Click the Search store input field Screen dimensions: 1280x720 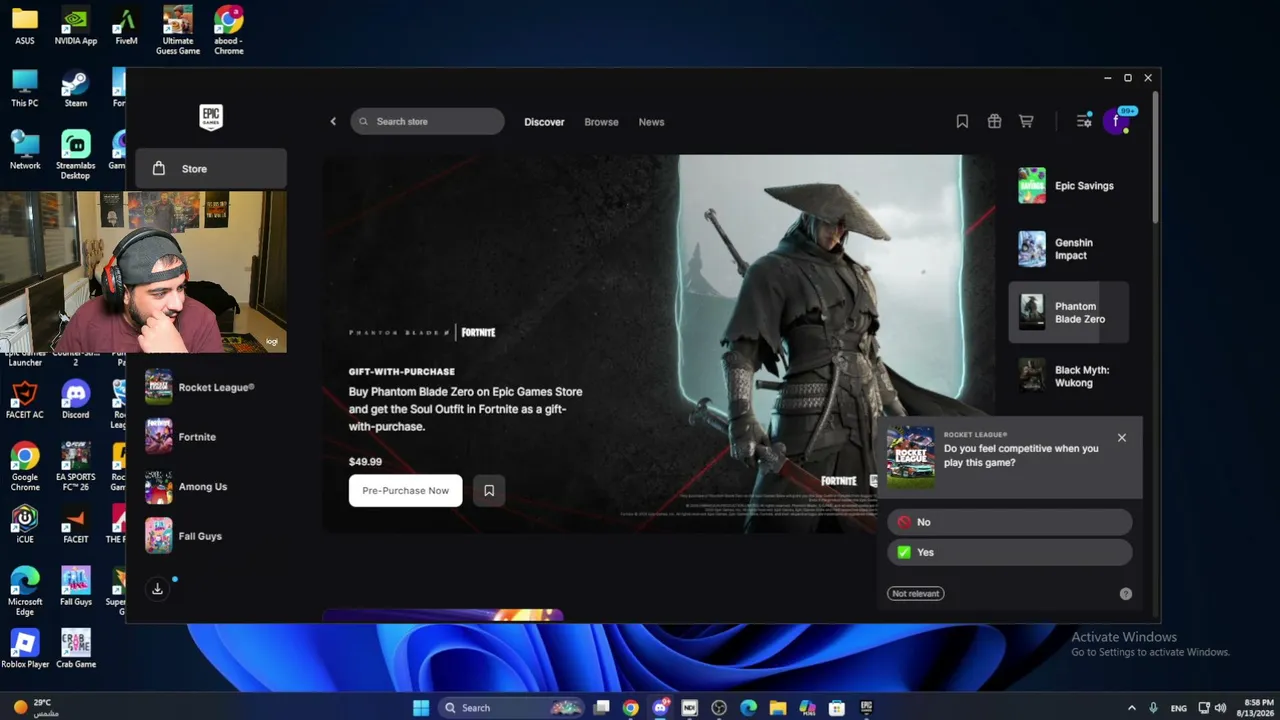(x=427, y=122)
